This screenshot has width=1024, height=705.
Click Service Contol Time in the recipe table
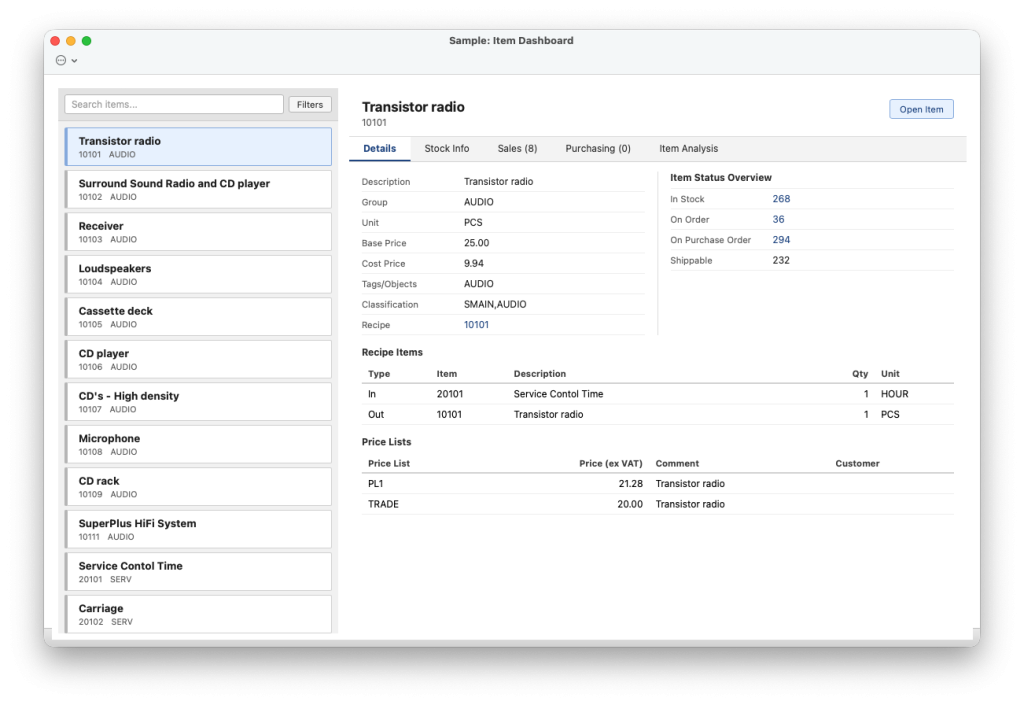558,394
